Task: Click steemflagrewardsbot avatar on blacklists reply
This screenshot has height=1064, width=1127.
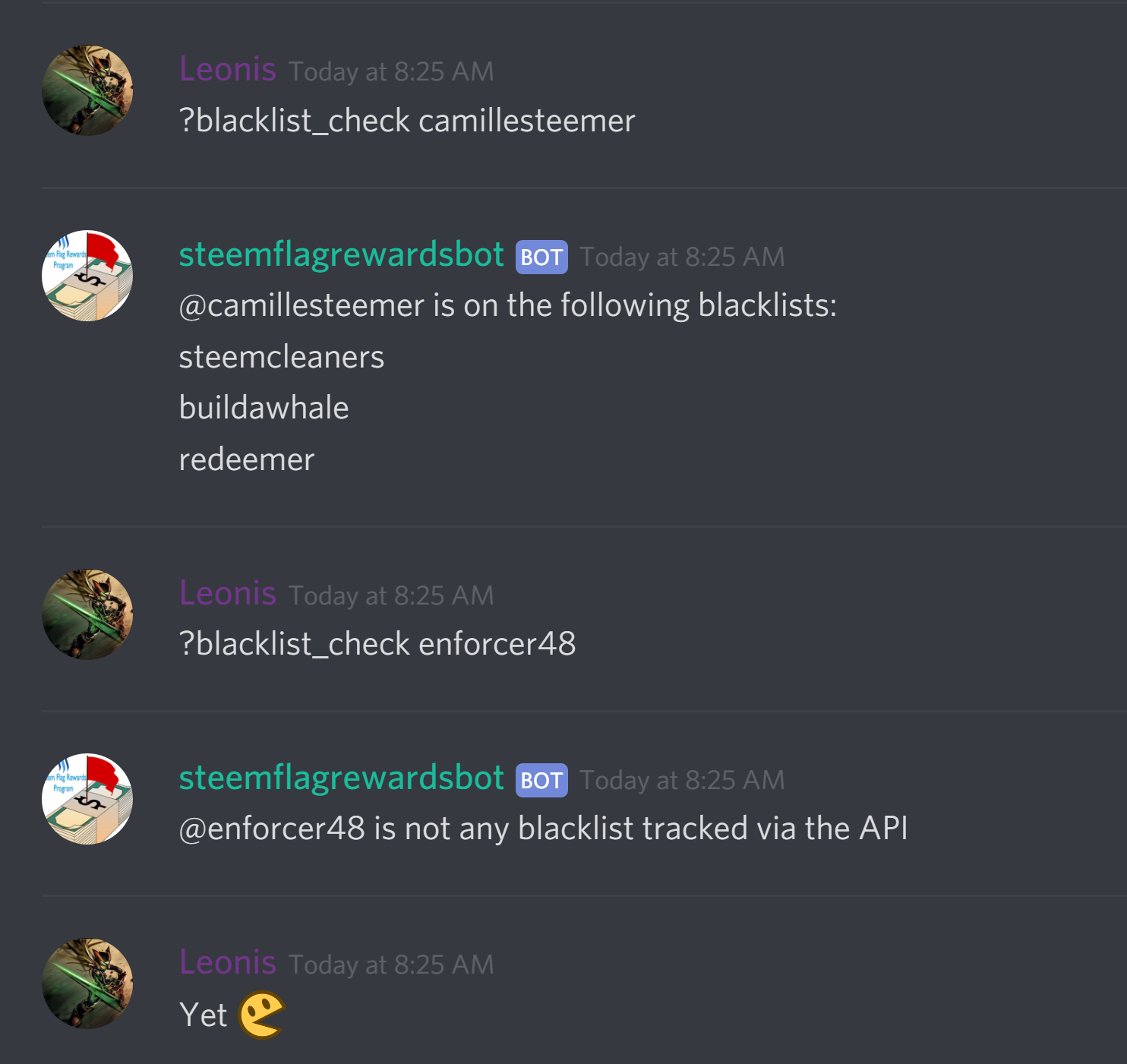Action: click(87, 276)
